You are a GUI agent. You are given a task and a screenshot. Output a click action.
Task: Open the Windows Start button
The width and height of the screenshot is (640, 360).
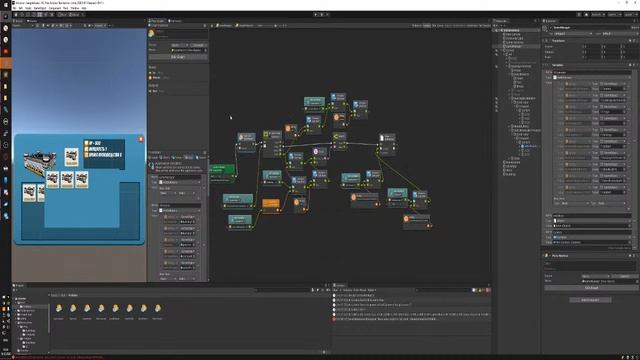pos(5,4)
